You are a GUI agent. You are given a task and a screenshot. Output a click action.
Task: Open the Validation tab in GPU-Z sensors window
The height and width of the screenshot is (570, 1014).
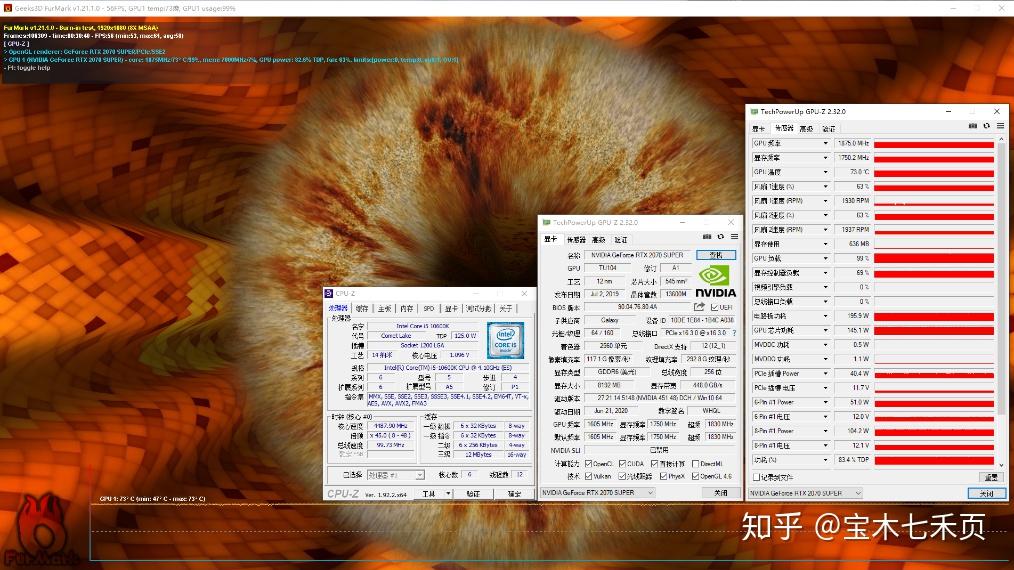[829, 129]
